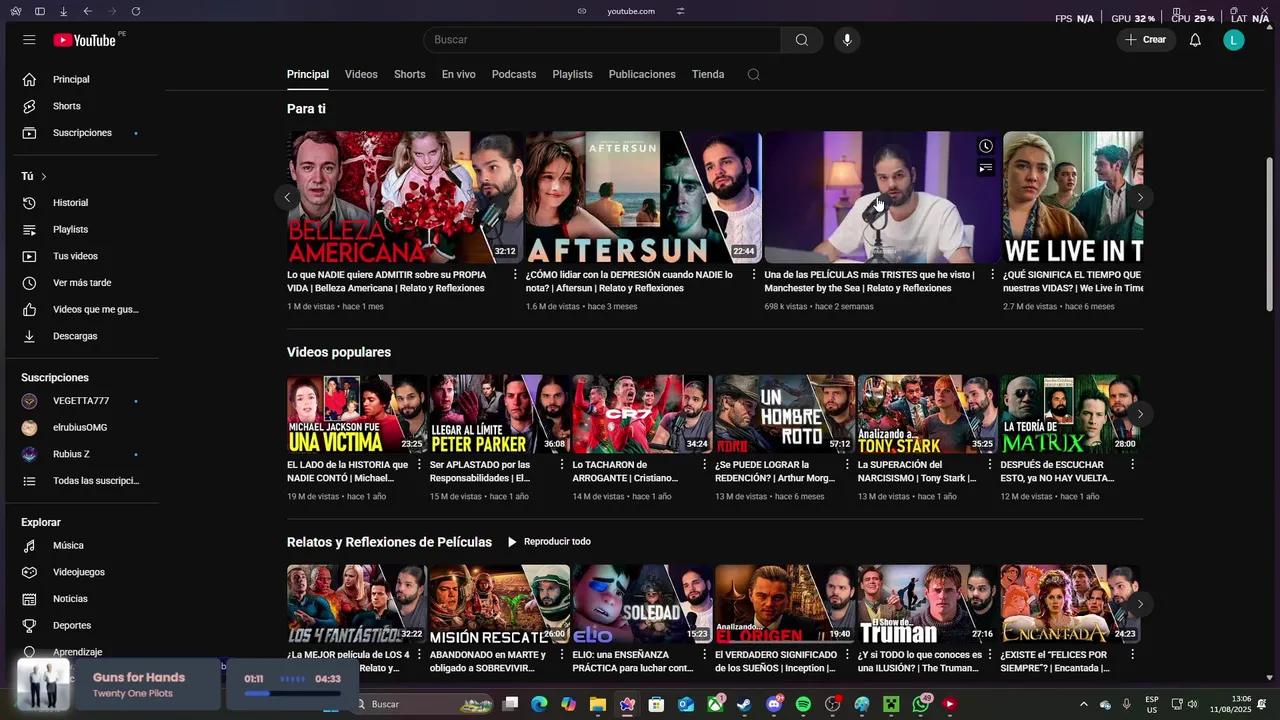Open elrubiusOMG subscription channel
Screen dimensions: 1280x720
[82, 428]
